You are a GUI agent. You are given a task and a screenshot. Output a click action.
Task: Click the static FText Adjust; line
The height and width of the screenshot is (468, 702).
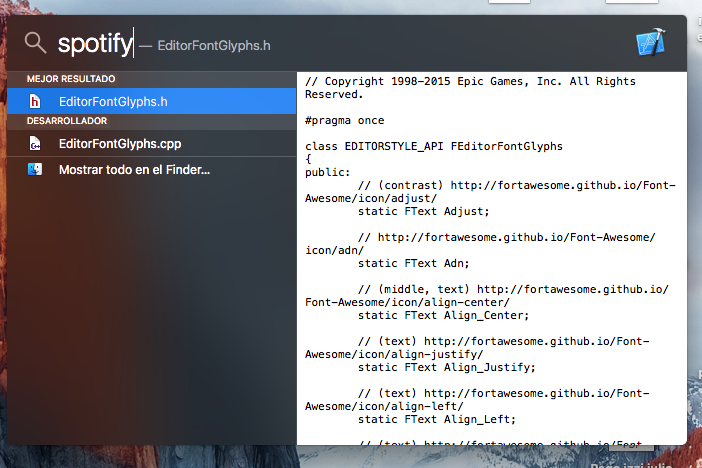pos(423,211)
